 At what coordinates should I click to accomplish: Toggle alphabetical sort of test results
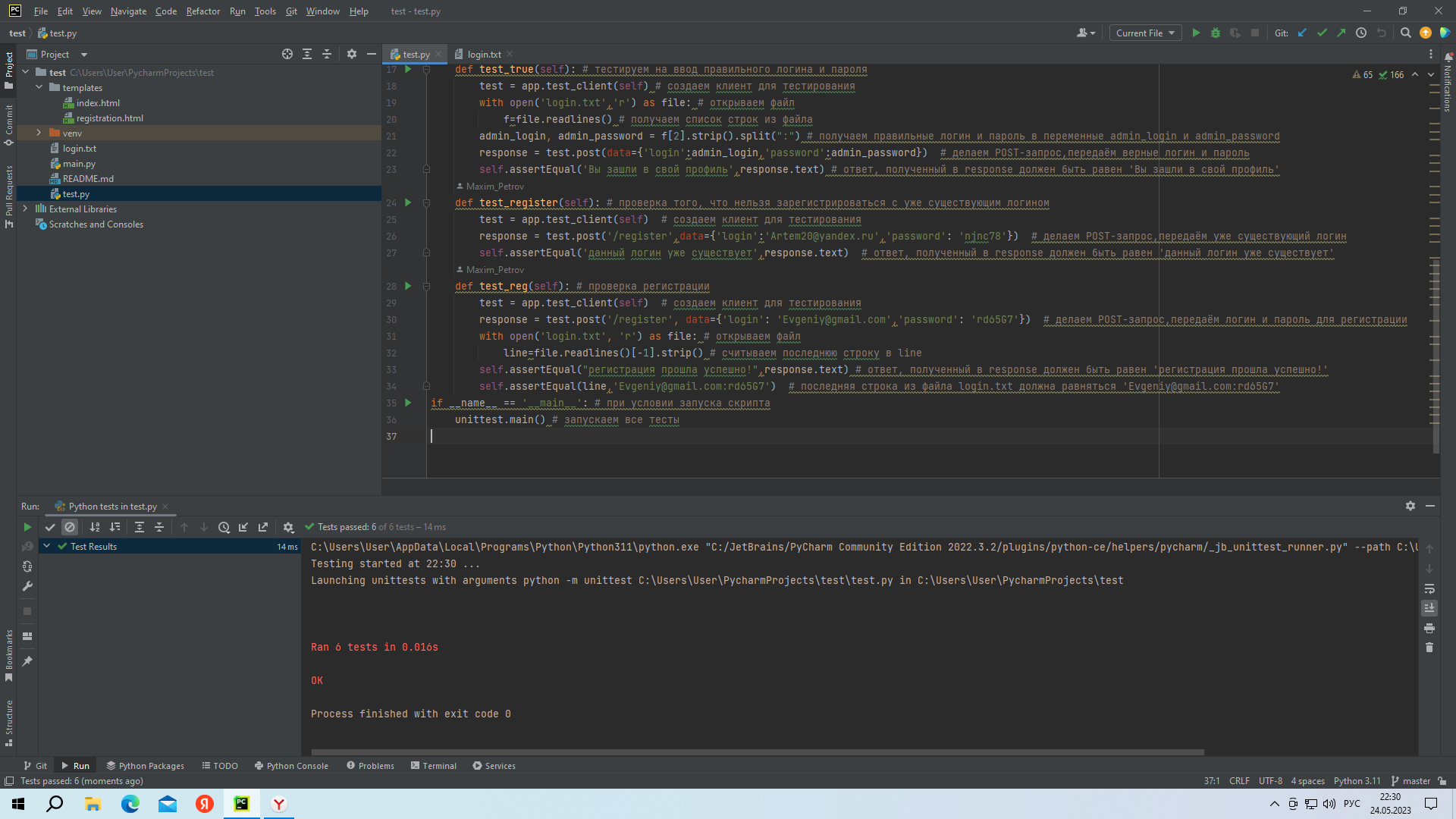click(95, 527)
